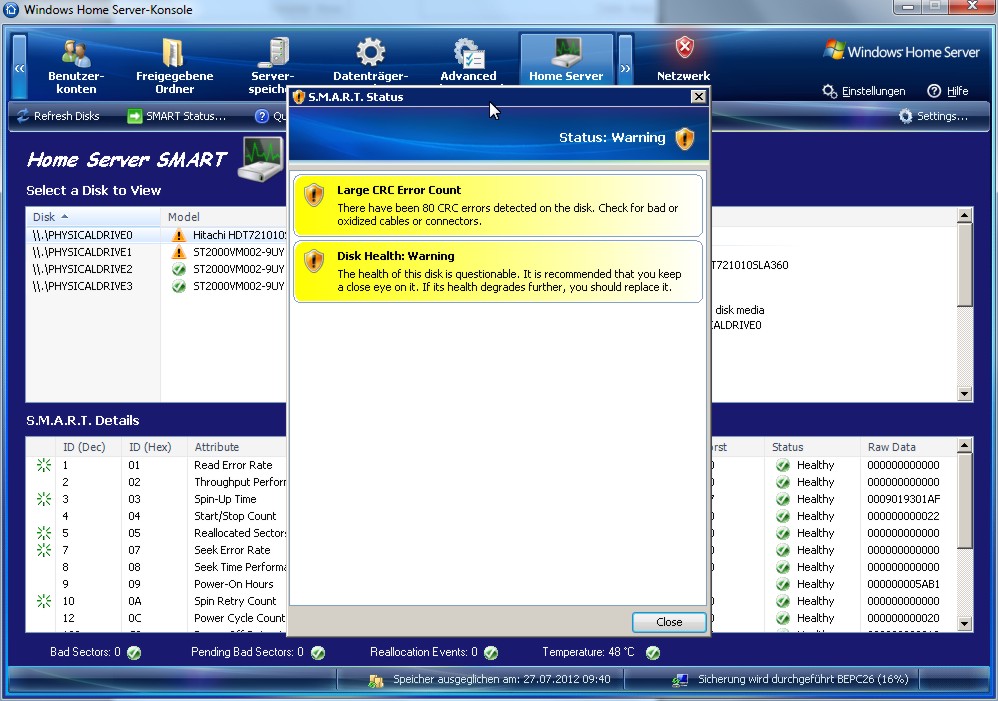Click the Healthy check icon for raw data 0009019301AF
The width and height of the screenshot is (998, 701).
pyautogui.click(x=783, y=499)
